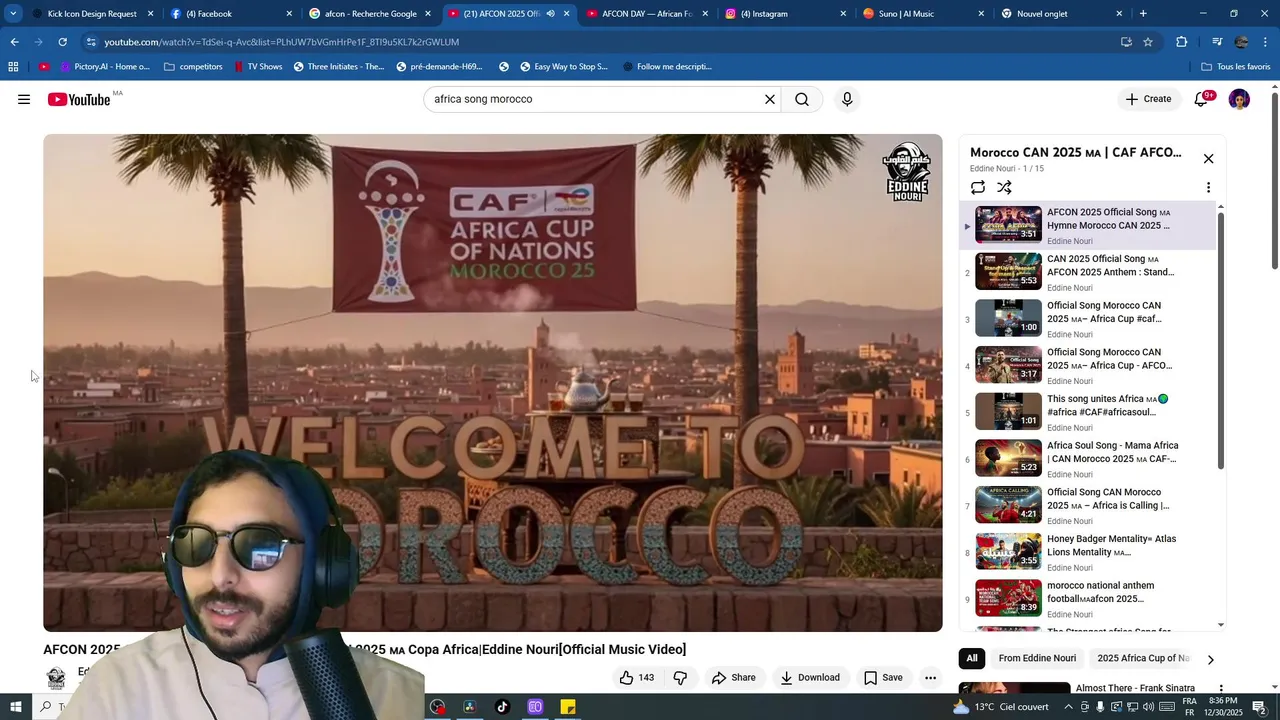Open the TV Shows bookmark
Screen dimensions: 1280x720
click(x=258, y=67)
